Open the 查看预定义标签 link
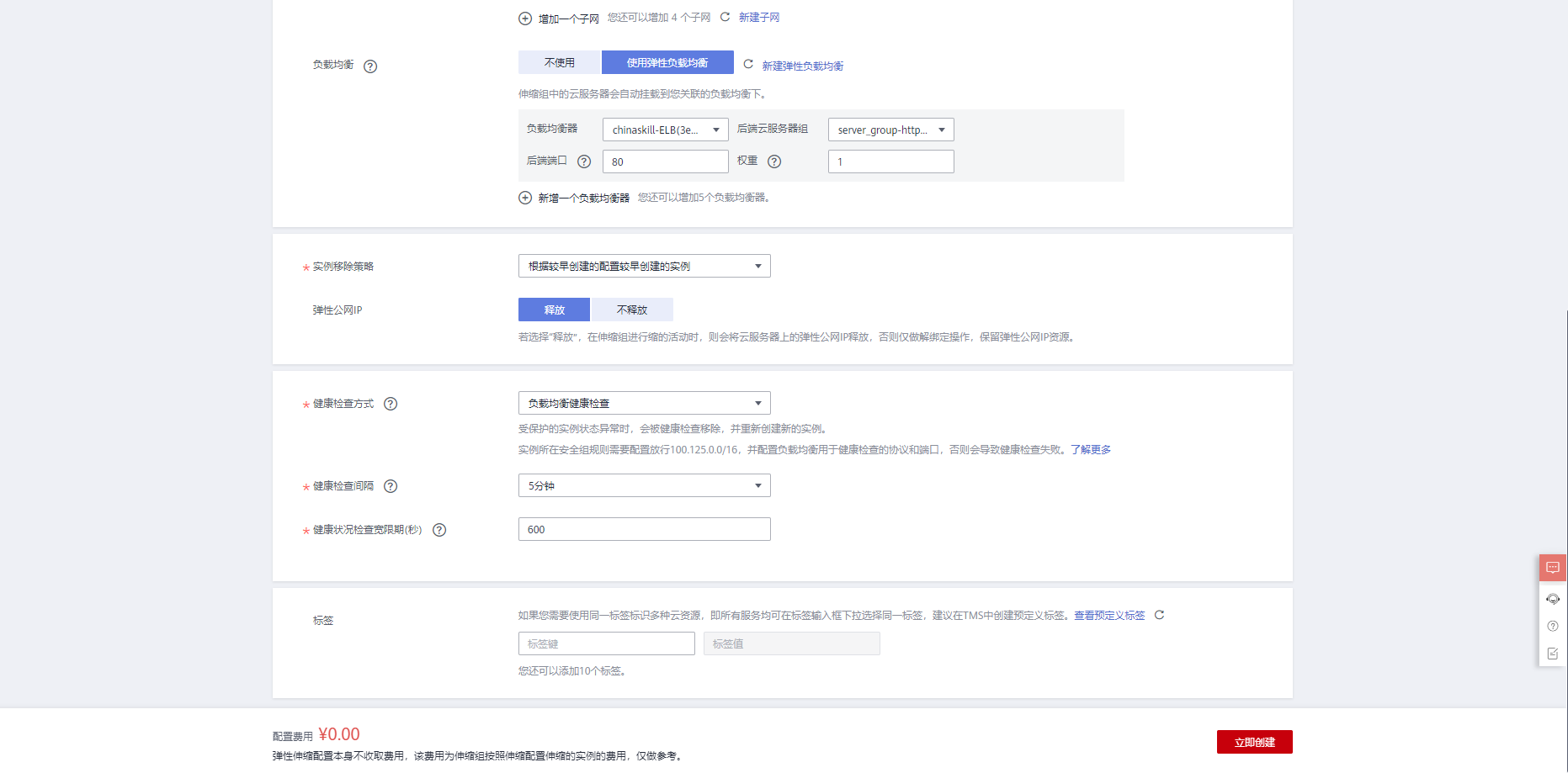The height and width of the screenshot is (773, 1568). pos(1109,616)
